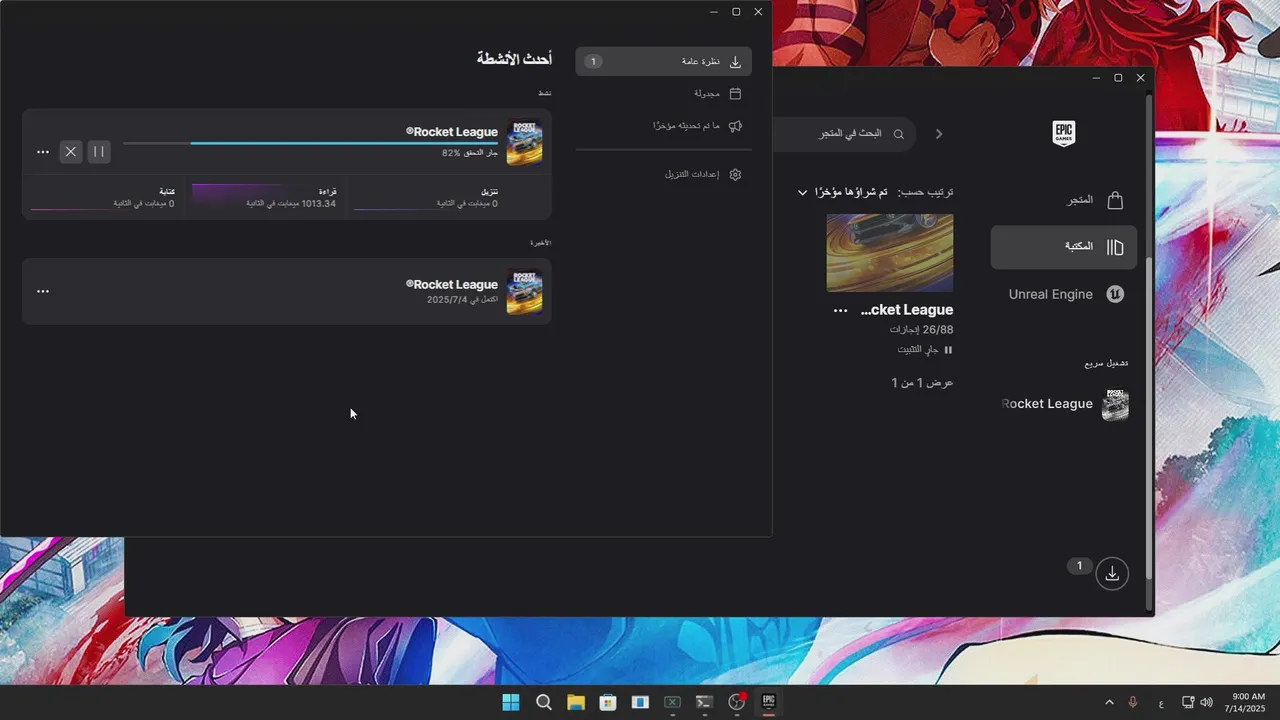
Task: Click the Rocket League title in library
Action: pos(907,310)
